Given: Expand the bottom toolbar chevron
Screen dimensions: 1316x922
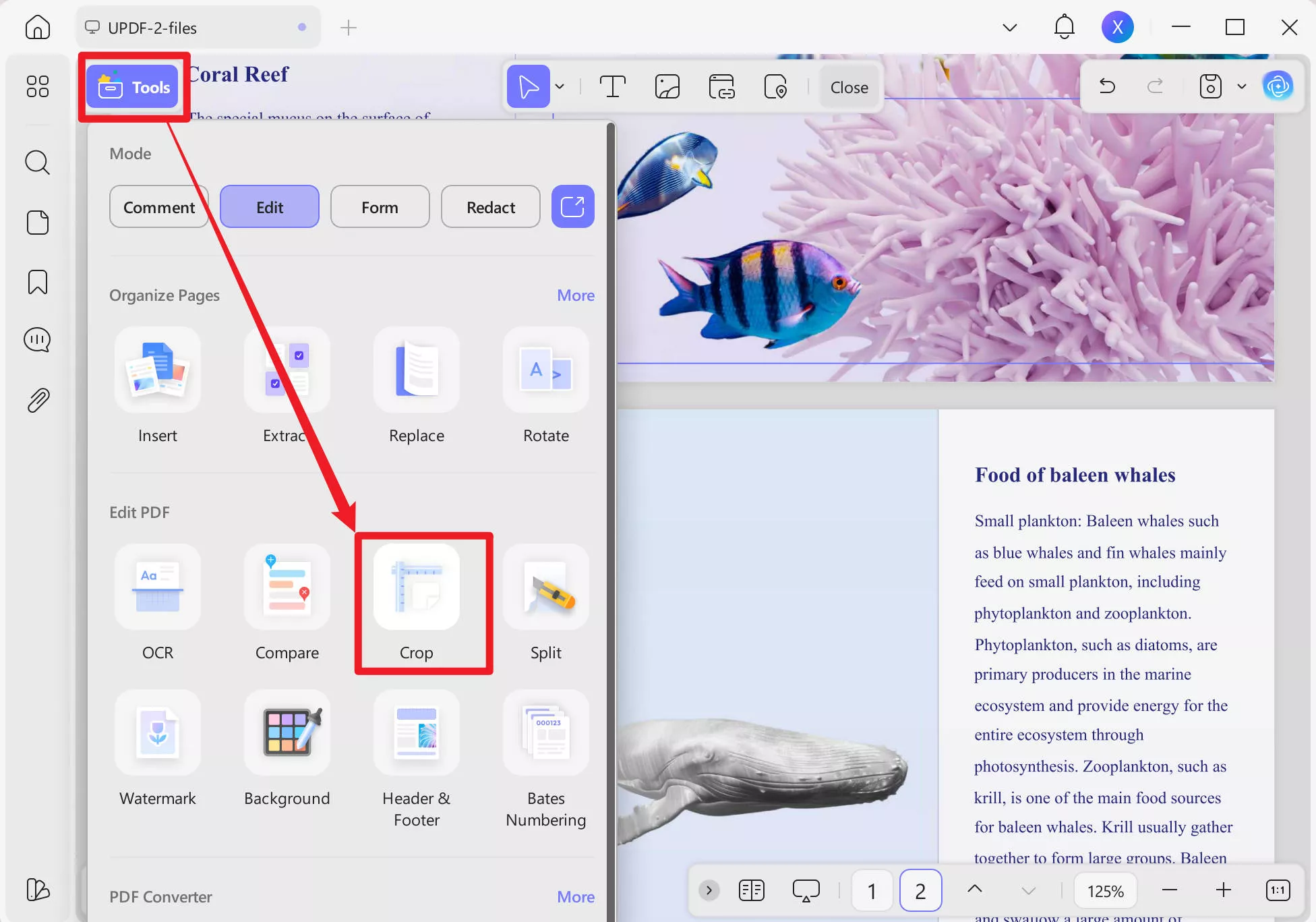Looking at the screenshot, I should tap(709, 891).
